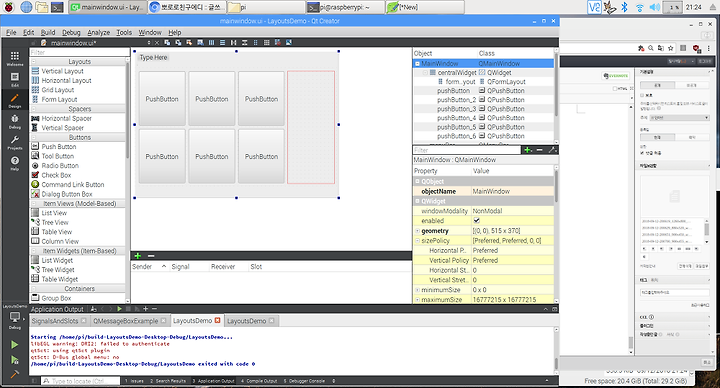Image resolution: width=720 pixels, height=388 pixels.
Task: Click the bookmark star in the browser window
Action: click(x=670, y=48)
